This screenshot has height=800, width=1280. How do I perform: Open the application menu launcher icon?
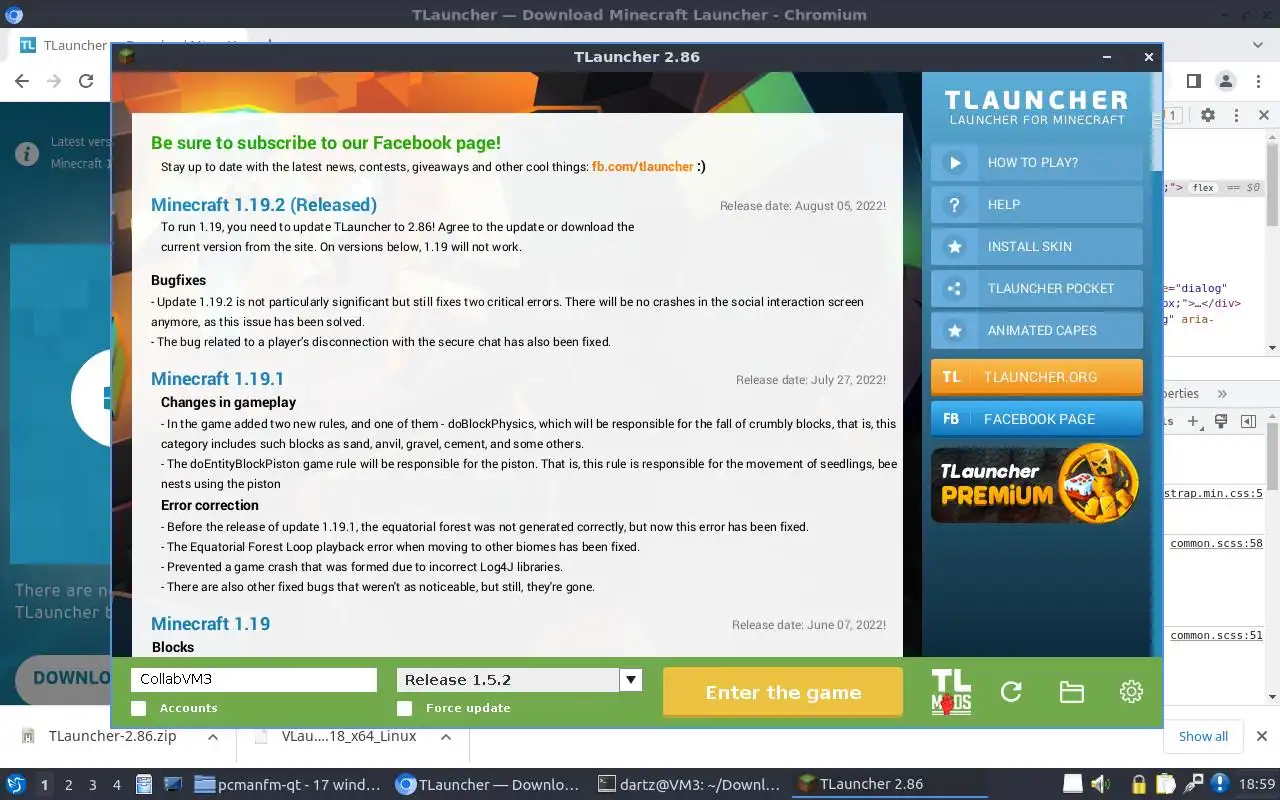coord(15,784)
